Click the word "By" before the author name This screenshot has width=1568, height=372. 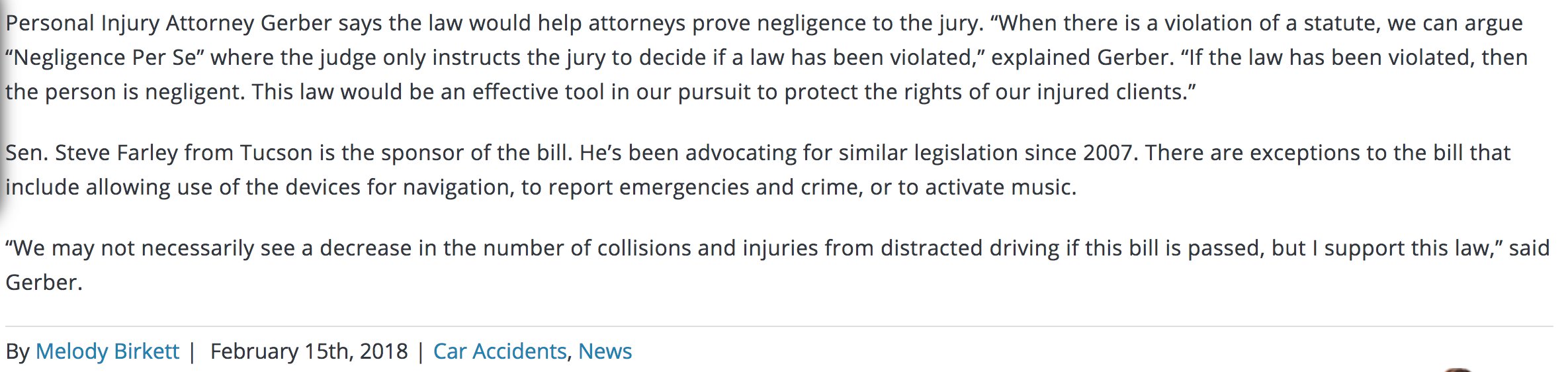click(x=17, y=351)
